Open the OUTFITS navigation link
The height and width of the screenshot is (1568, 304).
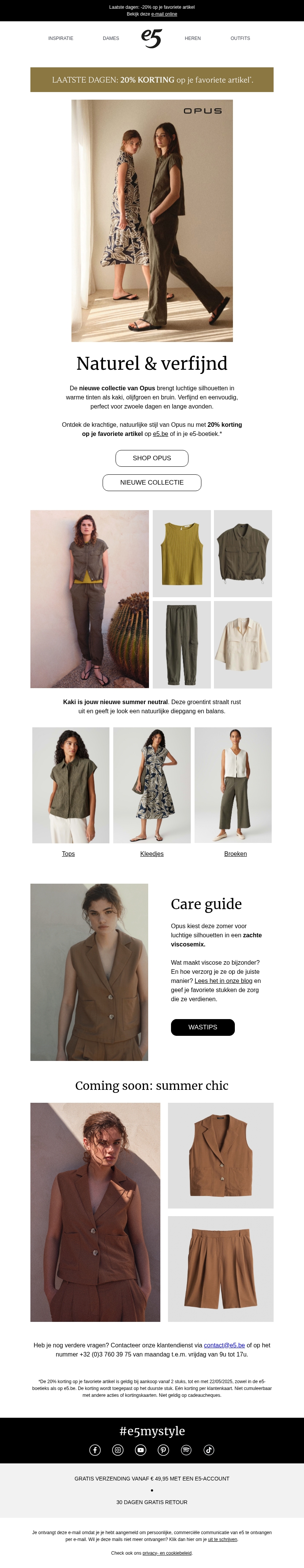[240, 38]
